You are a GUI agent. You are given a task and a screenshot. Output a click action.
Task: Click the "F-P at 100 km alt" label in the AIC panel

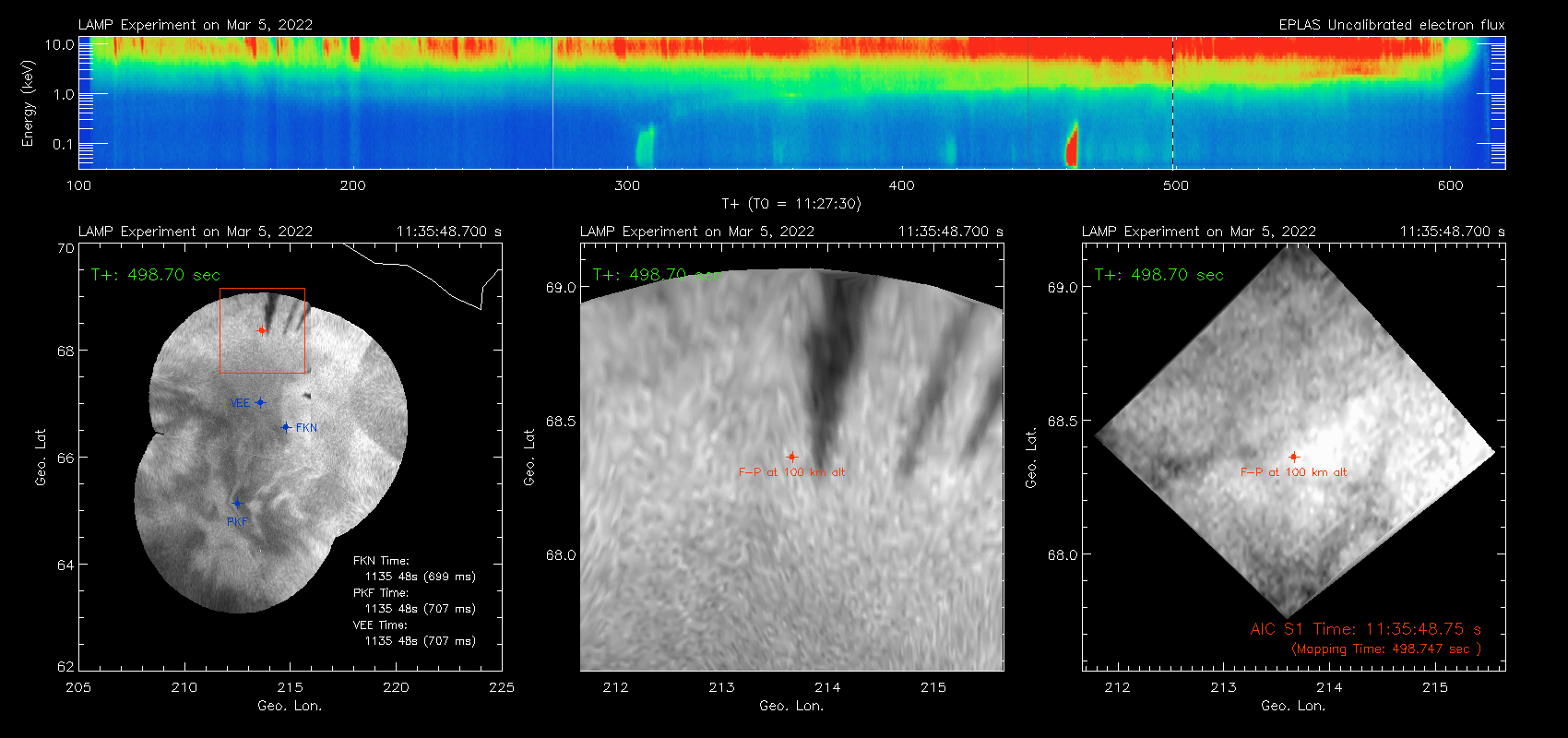[x=1294, y=472]
